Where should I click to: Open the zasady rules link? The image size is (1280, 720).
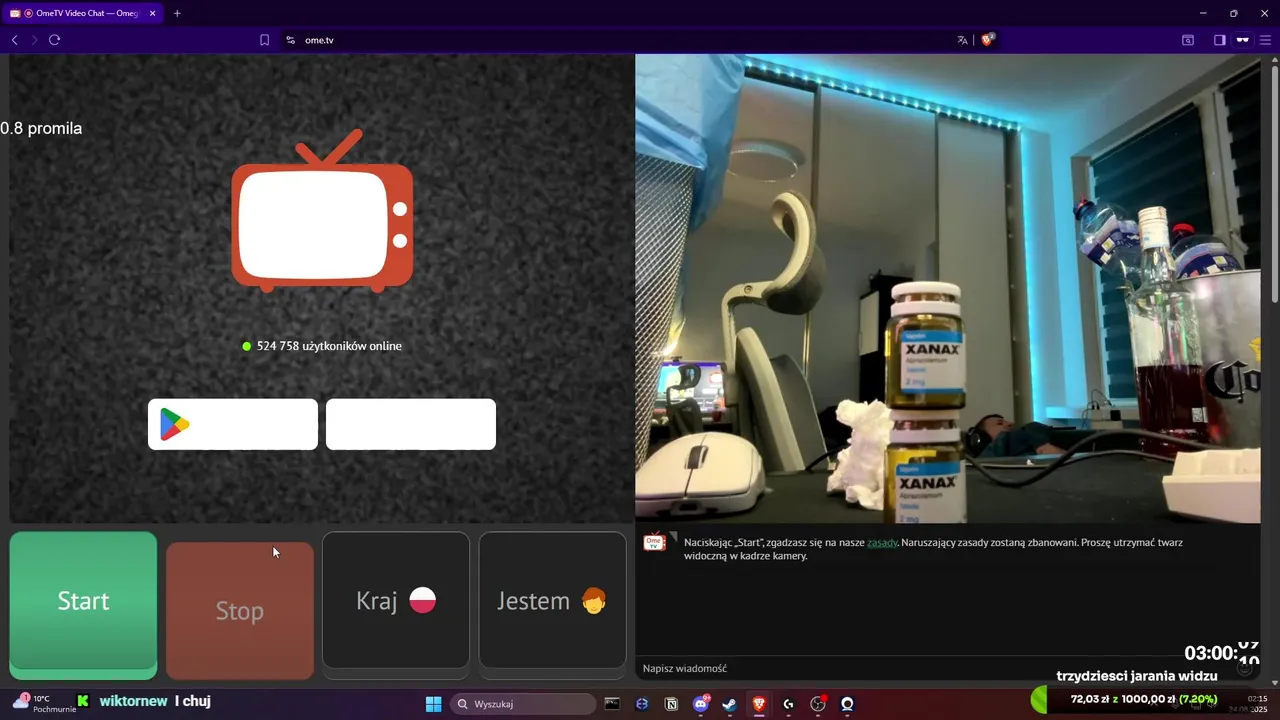point(882,542)
